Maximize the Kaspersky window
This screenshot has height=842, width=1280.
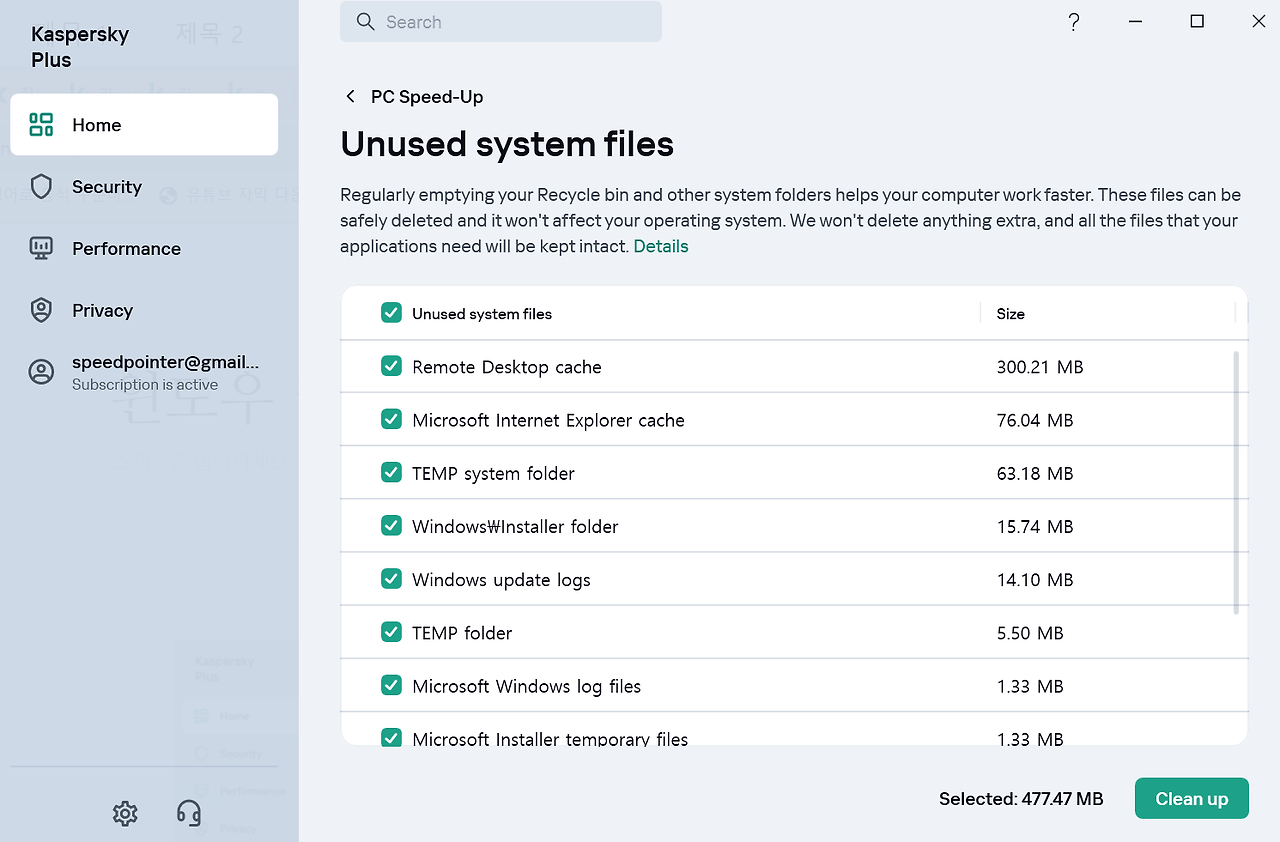pos(1197,22)
